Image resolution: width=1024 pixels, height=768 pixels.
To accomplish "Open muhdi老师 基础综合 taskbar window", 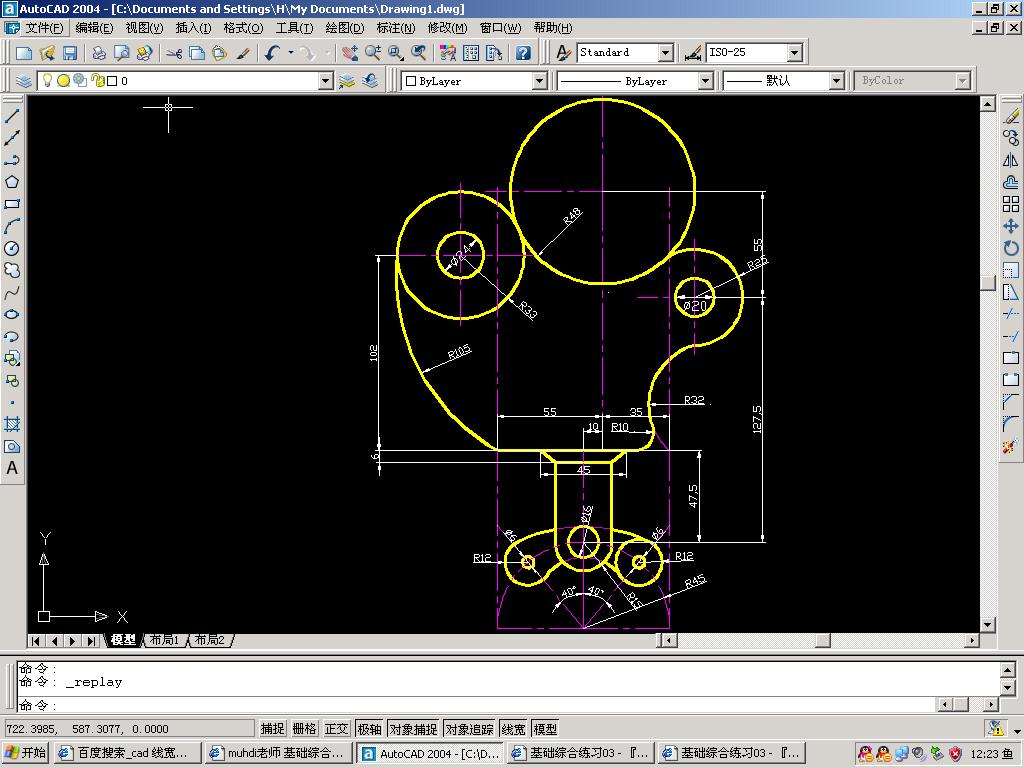I will coord(278,752).
